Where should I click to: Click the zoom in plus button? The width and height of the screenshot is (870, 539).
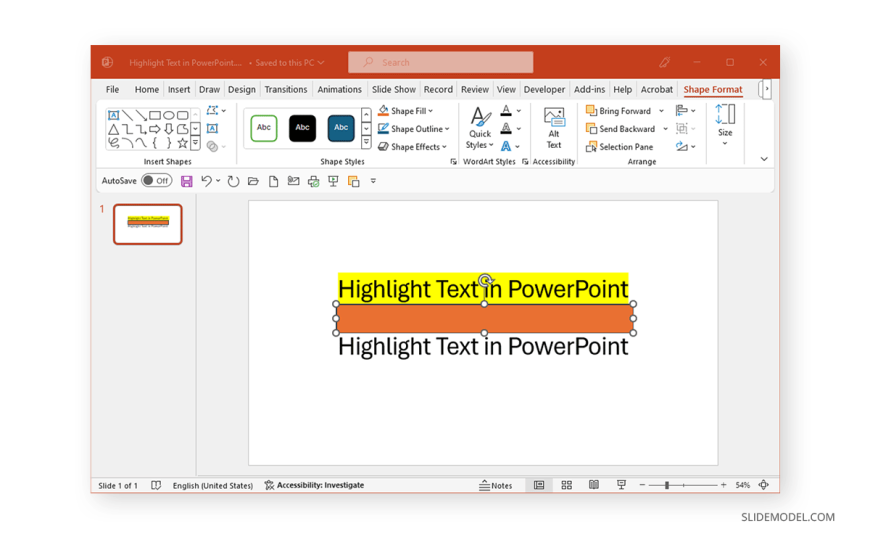click(724, 485)
